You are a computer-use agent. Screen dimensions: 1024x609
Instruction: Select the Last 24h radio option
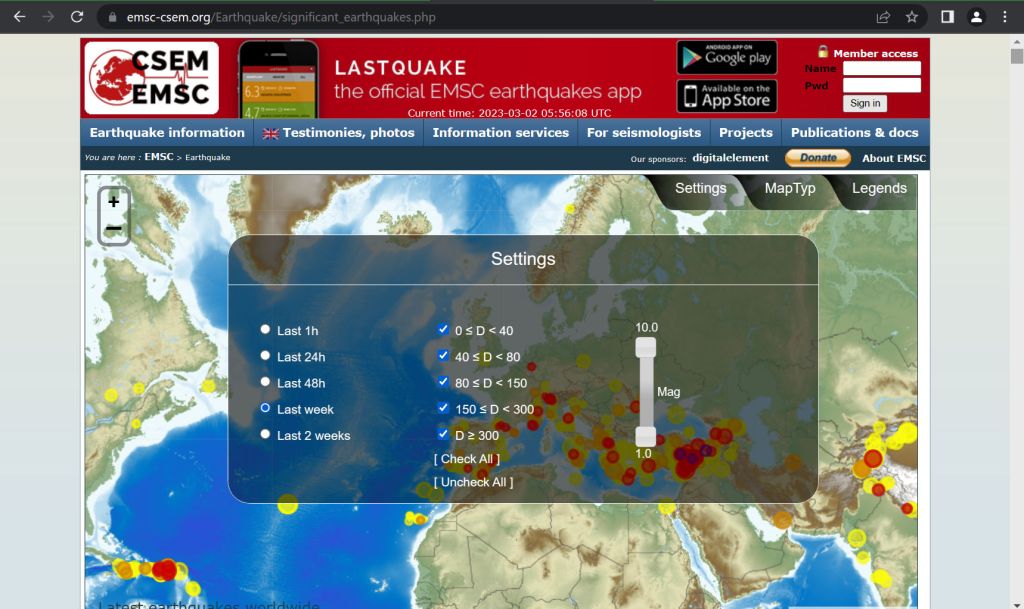[265, 356]
